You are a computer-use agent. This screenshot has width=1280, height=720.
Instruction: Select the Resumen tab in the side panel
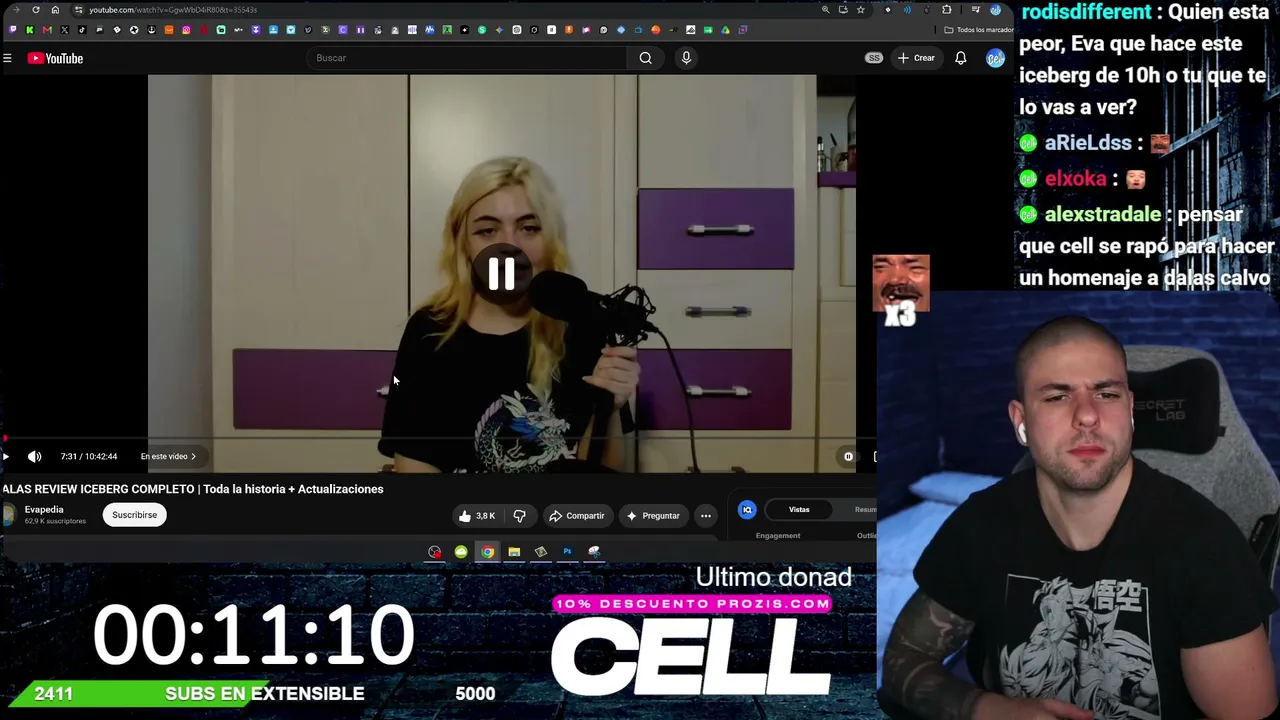[865, 510]
